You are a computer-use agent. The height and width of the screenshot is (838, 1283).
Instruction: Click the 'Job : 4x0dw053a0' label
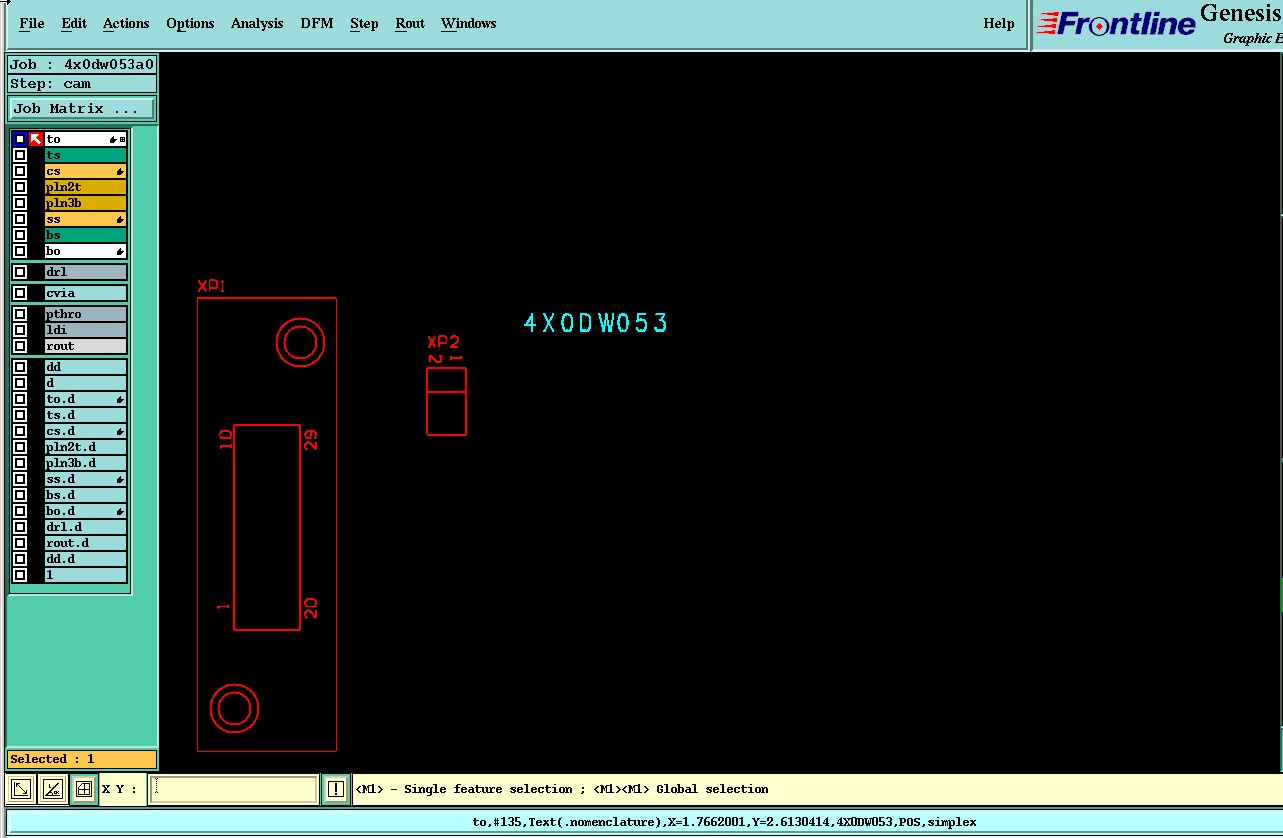[82, 64]
